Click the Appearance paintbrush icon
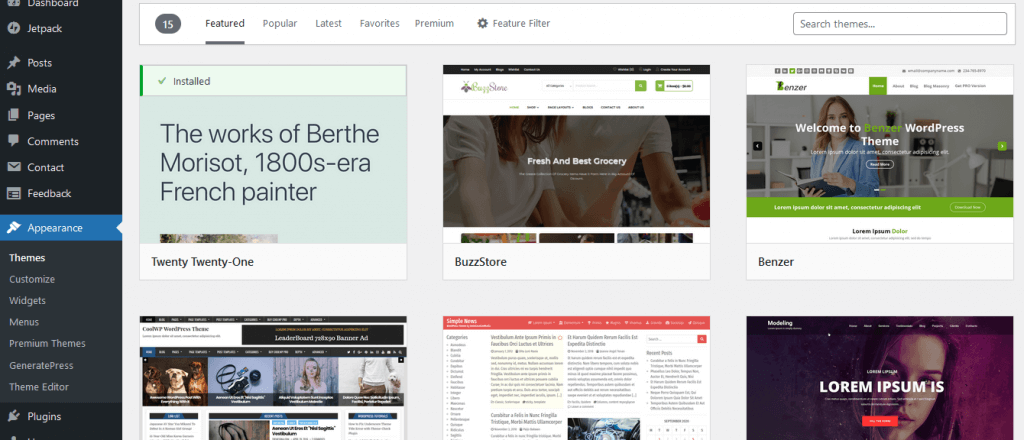The image size is (1024, 440). (x=13, y=228)
